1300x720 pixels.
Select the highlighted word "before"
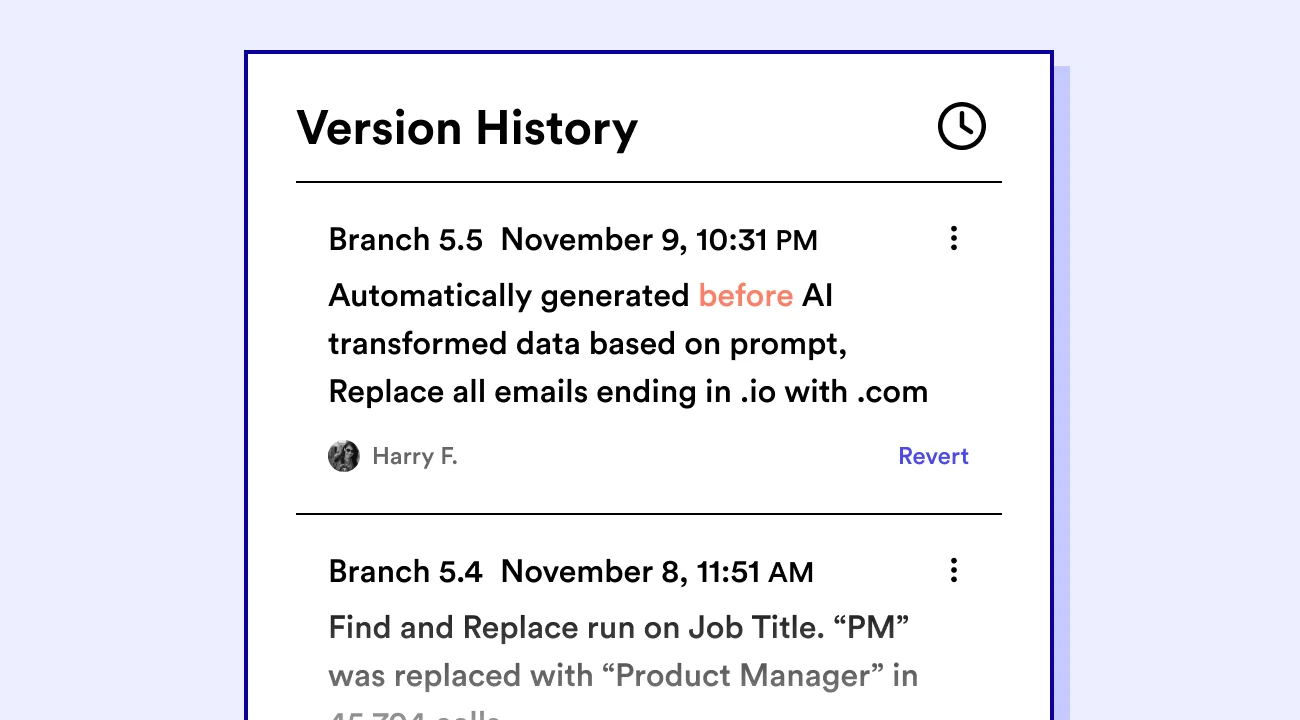pos(746,295)
